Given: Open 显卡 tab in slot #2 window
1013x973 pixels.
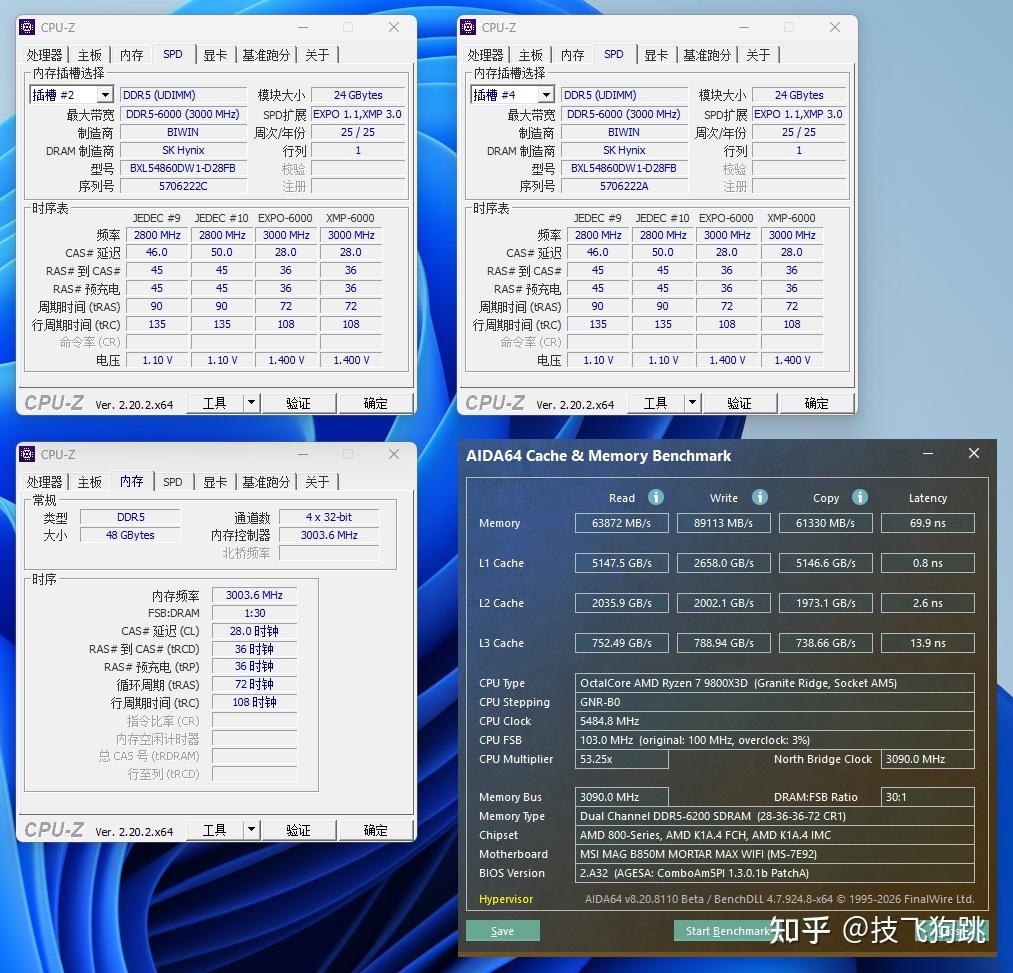Looking at the screenshot, I should pos(215,55).
